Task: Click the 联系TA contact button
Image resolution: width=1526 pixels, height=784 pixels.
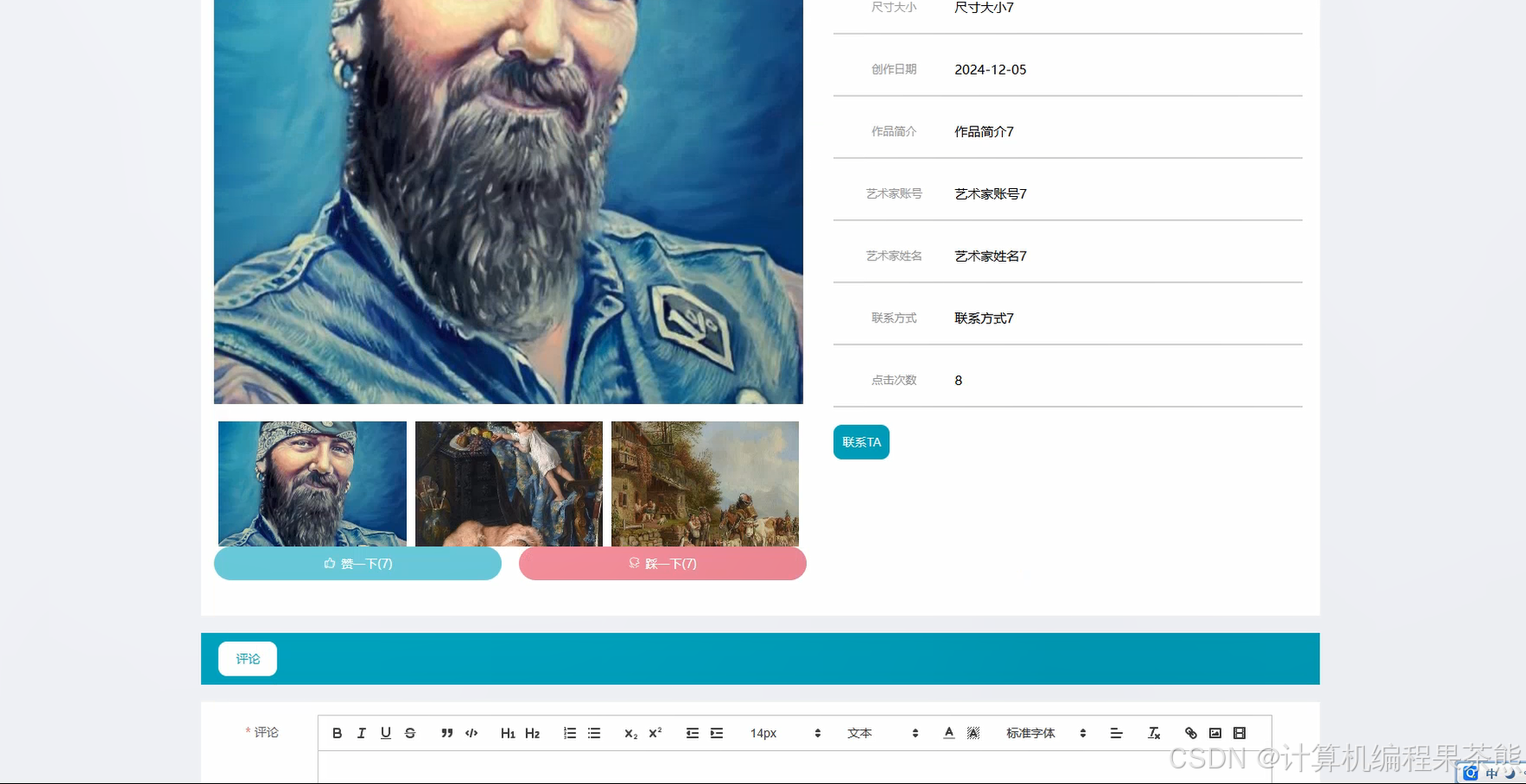Action: [861, 442]
